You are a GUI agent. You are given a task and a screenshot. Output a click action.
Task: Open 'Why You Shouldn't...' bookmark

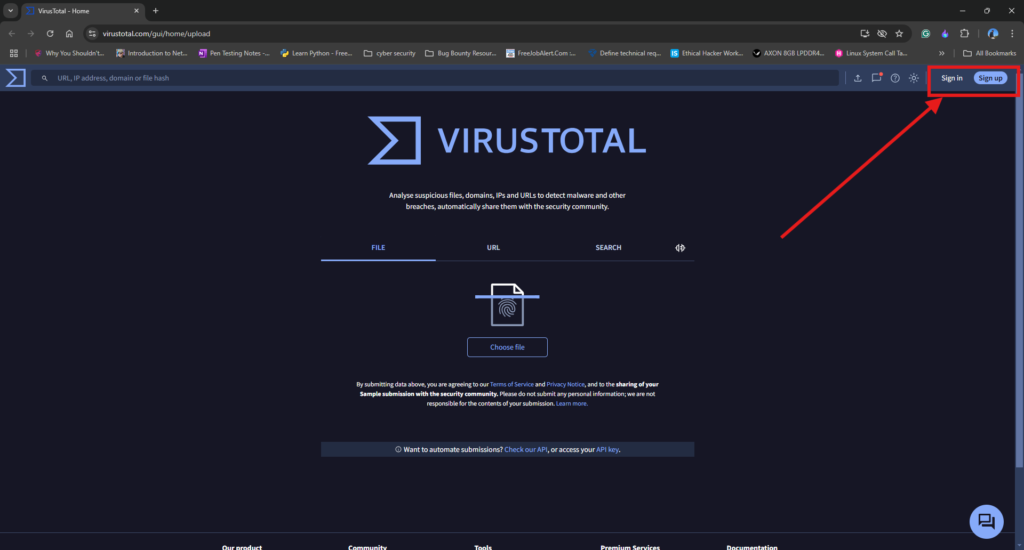coord(69,53)
